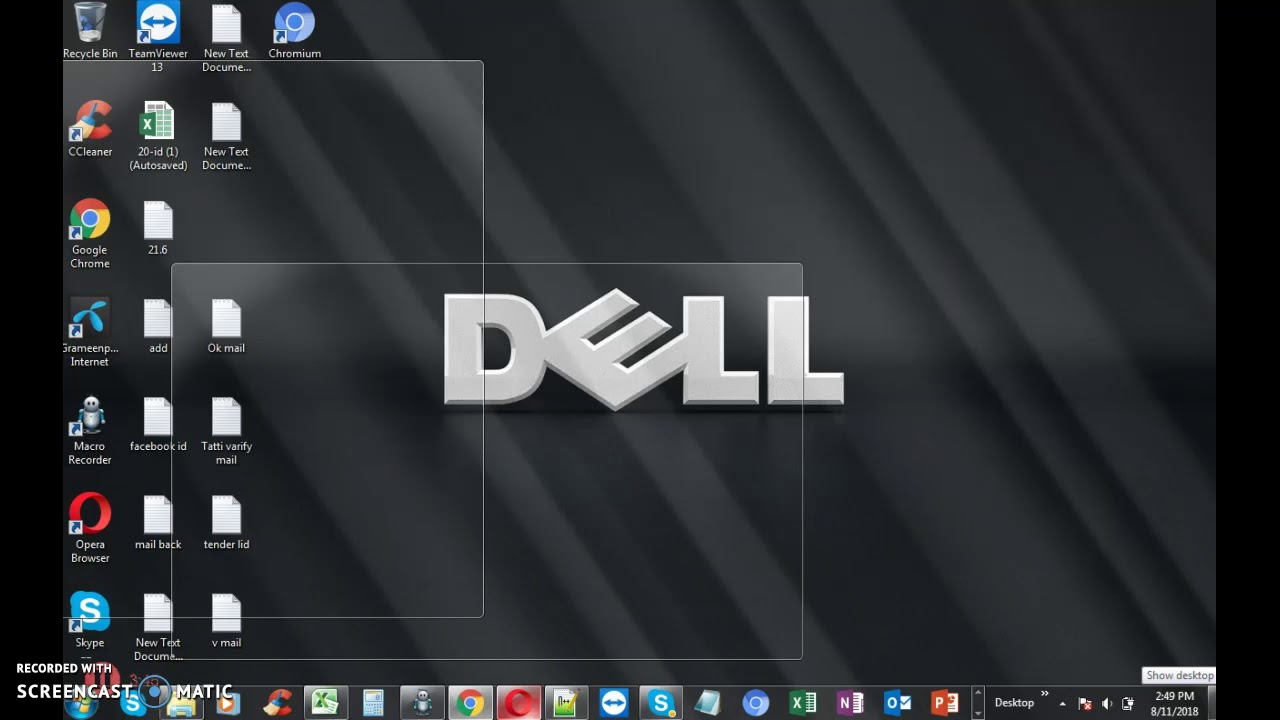Select the 'tender lid' text file
This screenshot has height=720, width=1280.
point(226,522)
